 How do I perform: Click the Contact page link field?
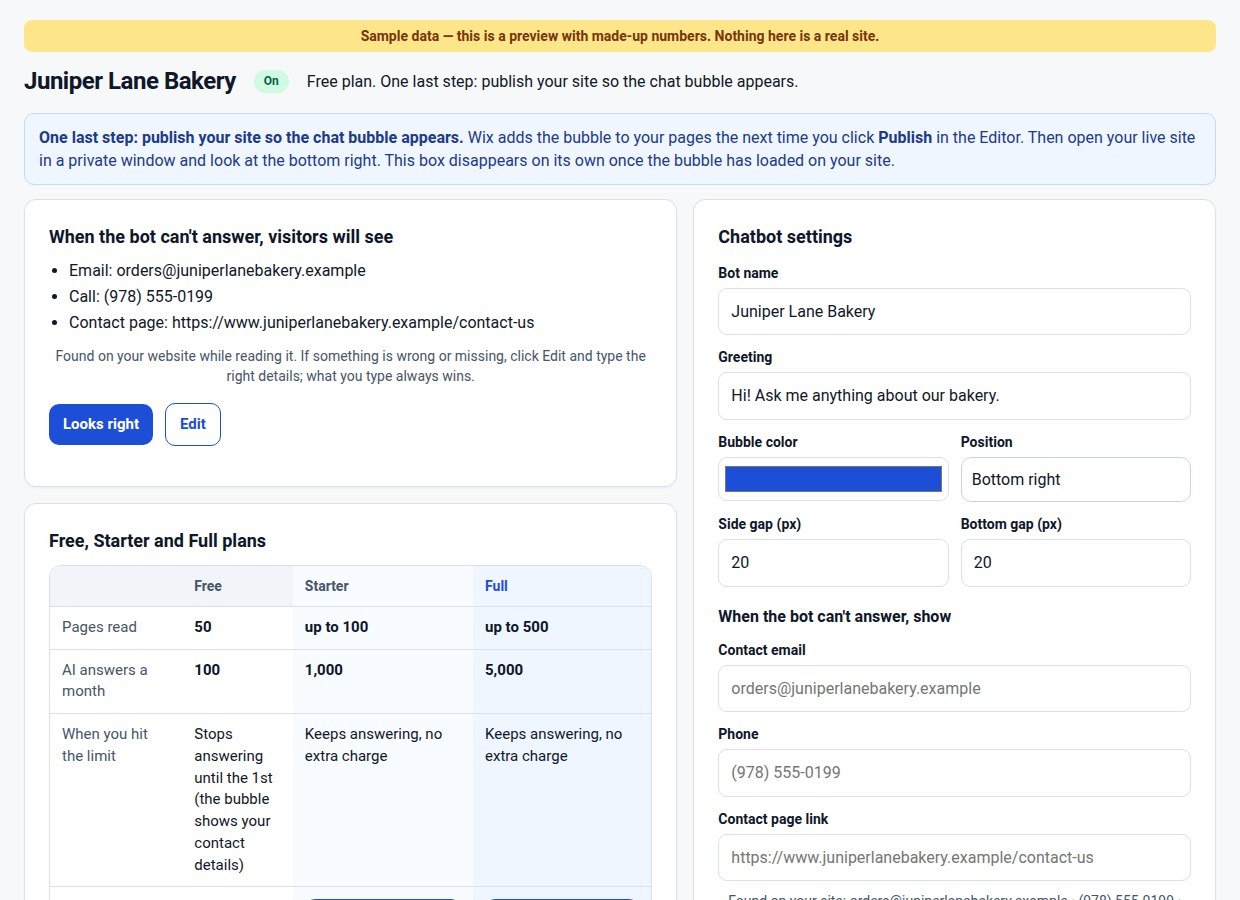(x=954, y=857)
